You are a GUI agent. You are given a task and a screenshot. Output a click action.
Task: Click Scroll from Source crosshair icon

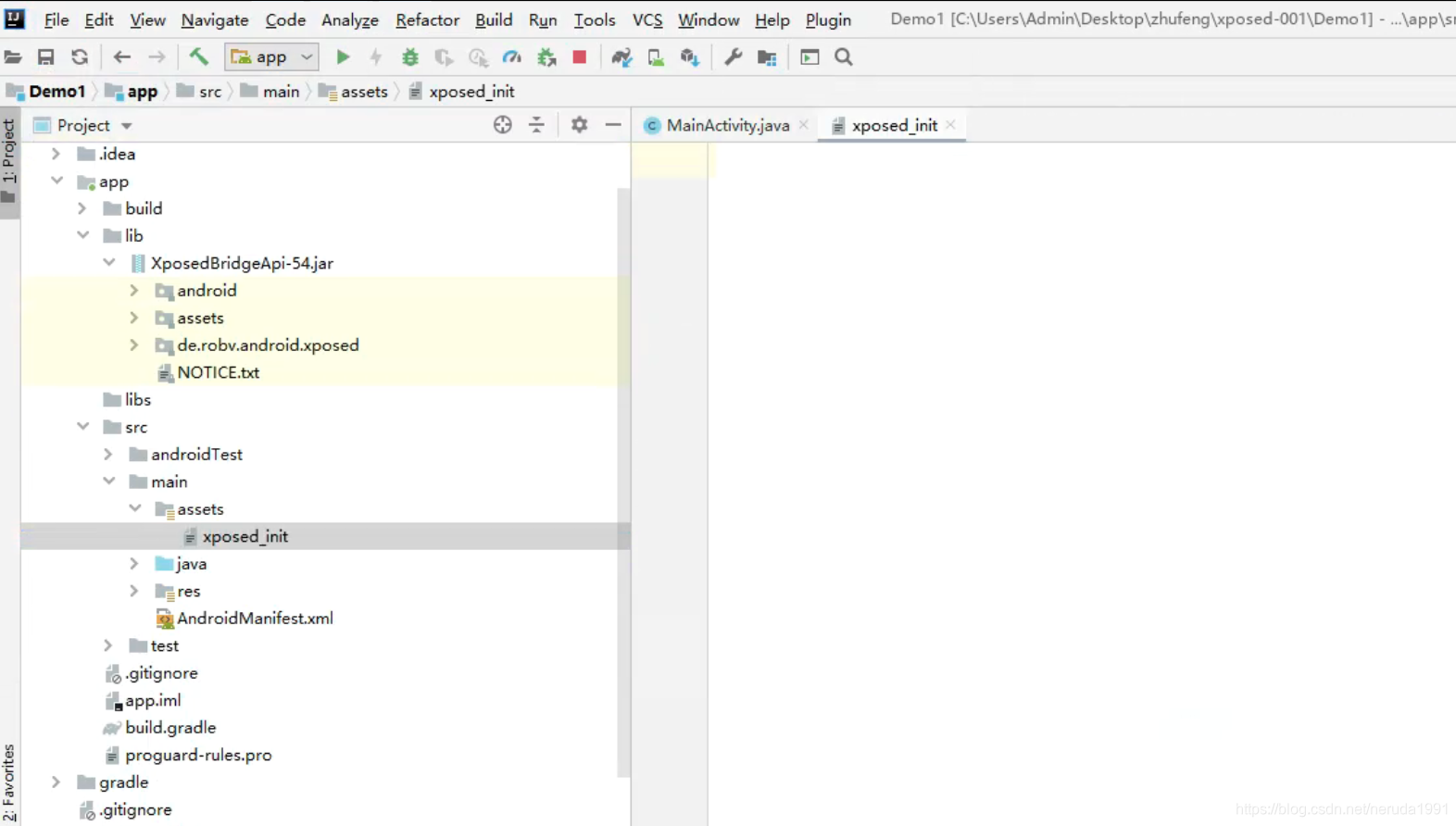(503, 125)
